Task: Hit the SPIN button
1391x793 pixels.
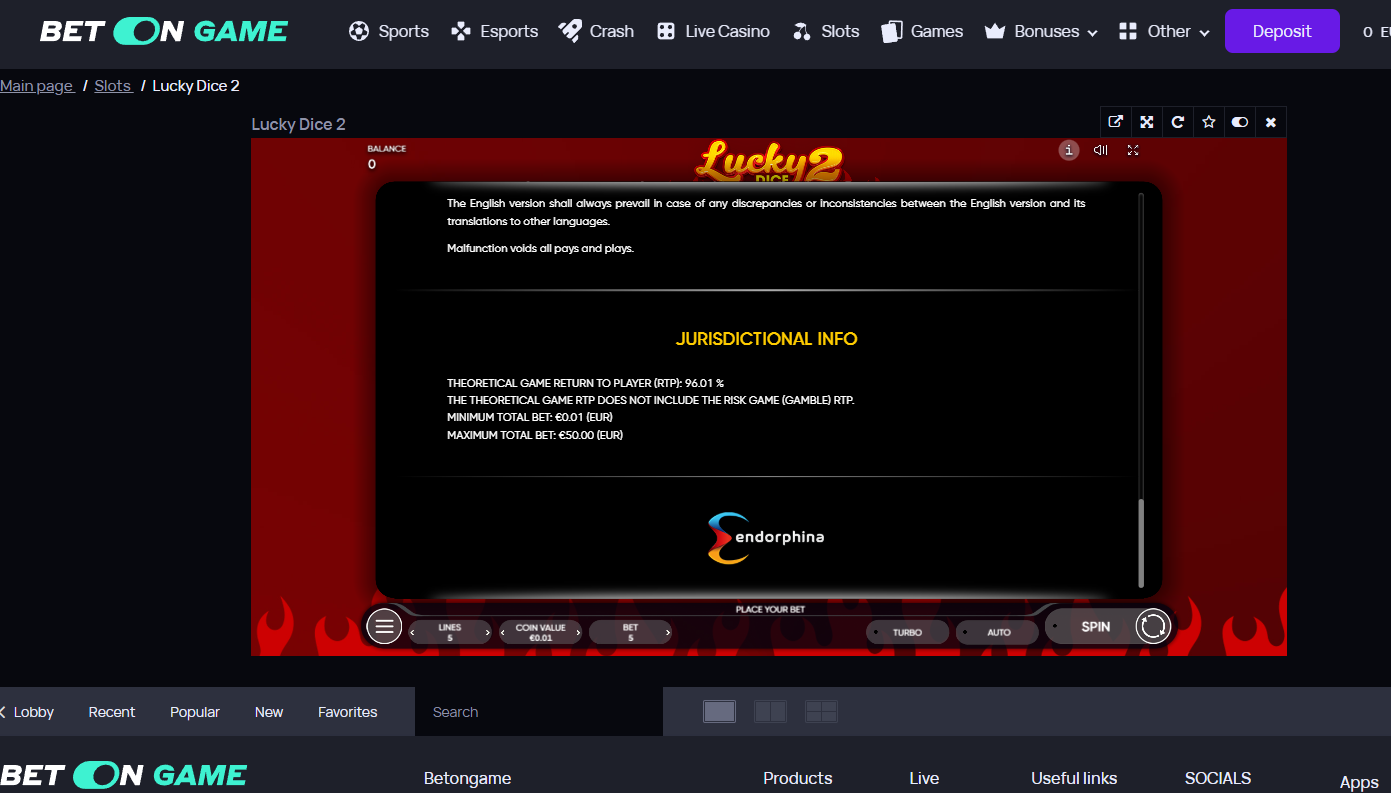Action: tap(1096, 626)
